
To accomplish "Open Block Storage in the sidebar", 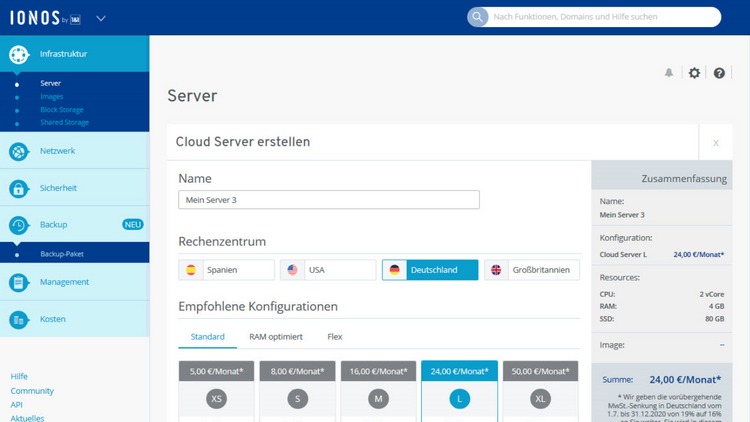I will [x=61, y=110].
